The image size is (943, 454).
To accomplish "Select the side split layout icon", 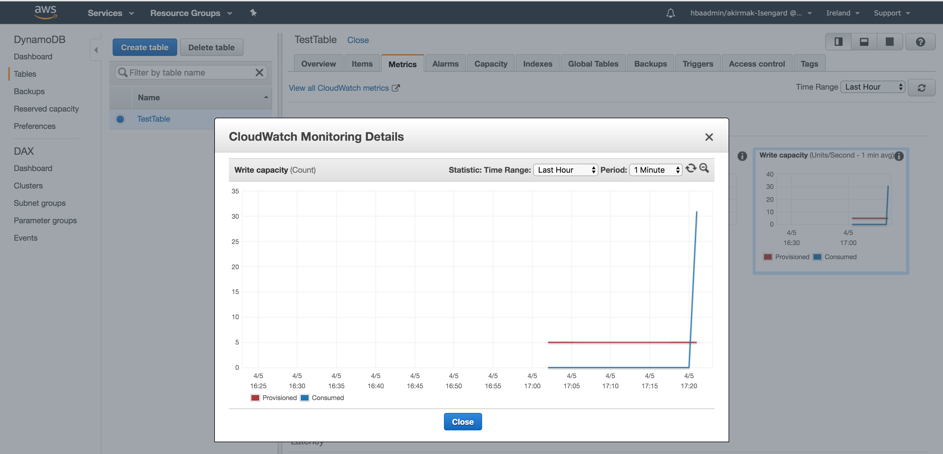I will coord(838,41).
